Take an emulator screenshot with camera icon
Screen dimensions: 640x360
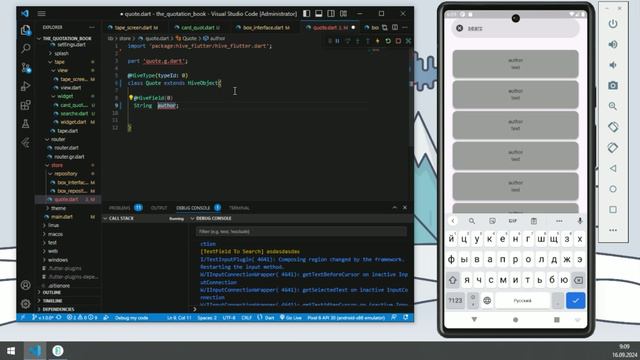(613, 85)
